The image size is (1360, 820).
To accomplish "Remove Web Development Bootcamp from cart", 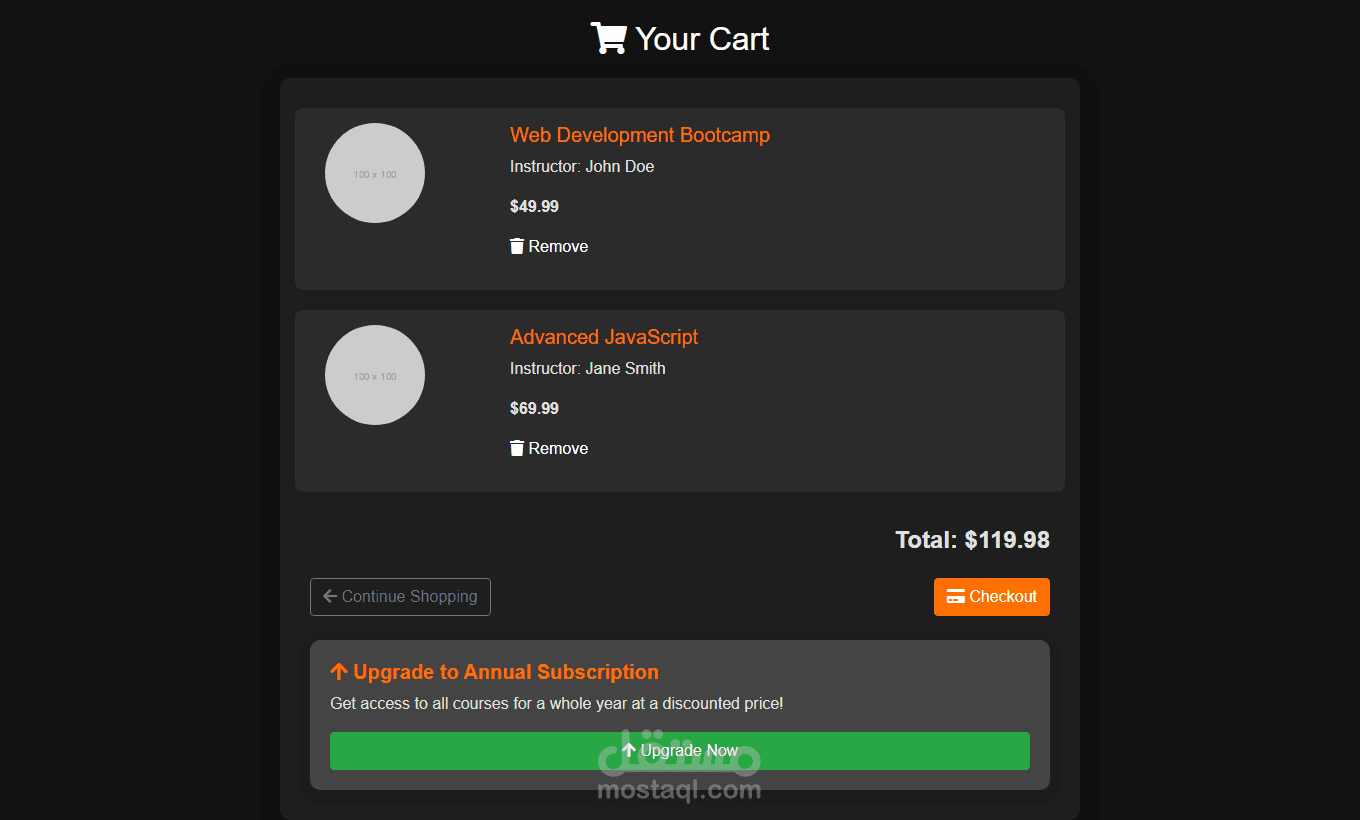I will pyautogui.click(x=548, y=245).
